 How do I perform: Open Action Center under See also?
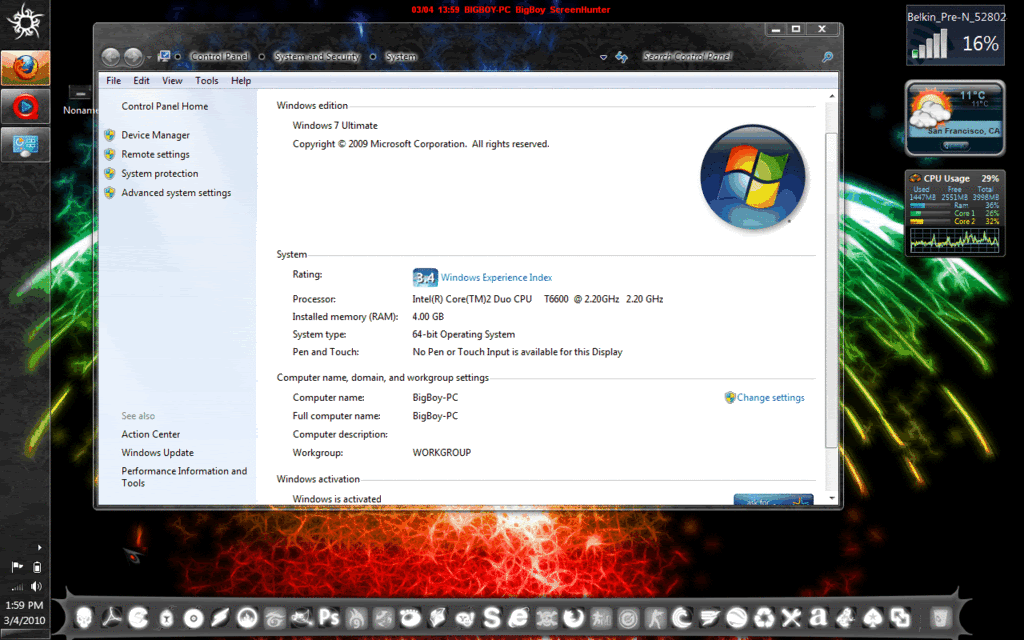150,434
